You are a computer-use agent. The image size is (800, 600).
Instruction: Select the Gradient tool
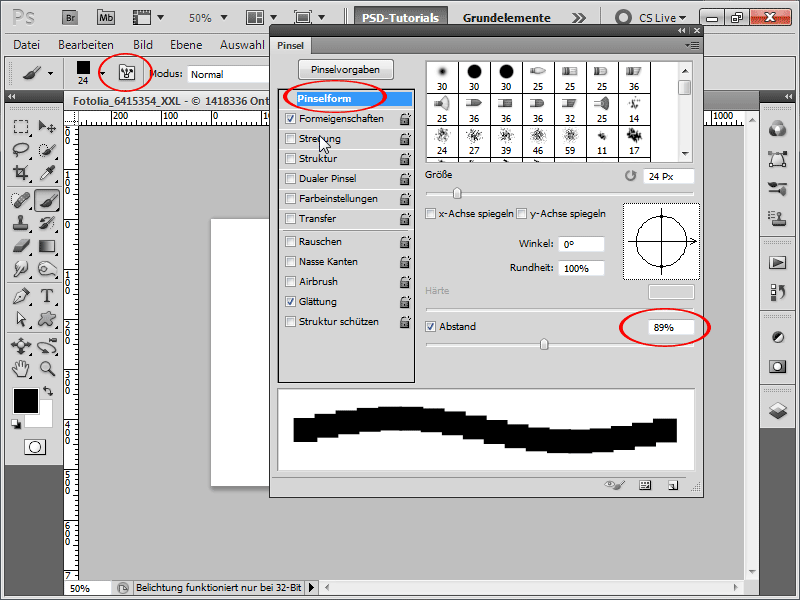[x=47, y=246]
